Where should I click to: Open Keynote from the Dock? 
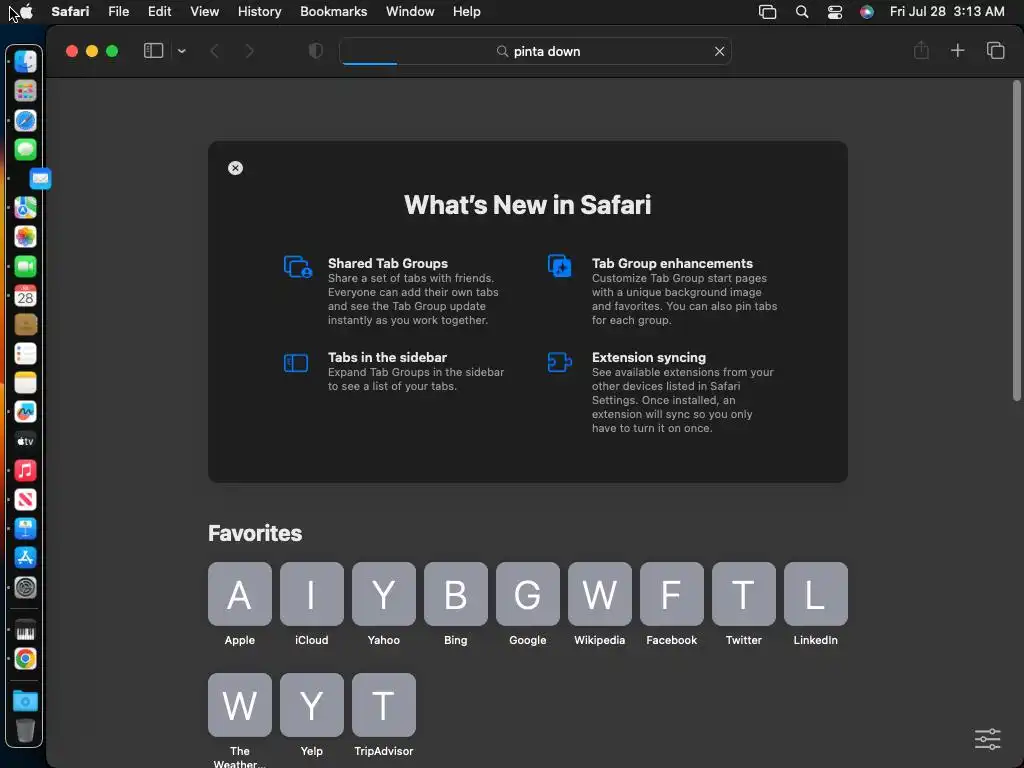pos(25,528)
